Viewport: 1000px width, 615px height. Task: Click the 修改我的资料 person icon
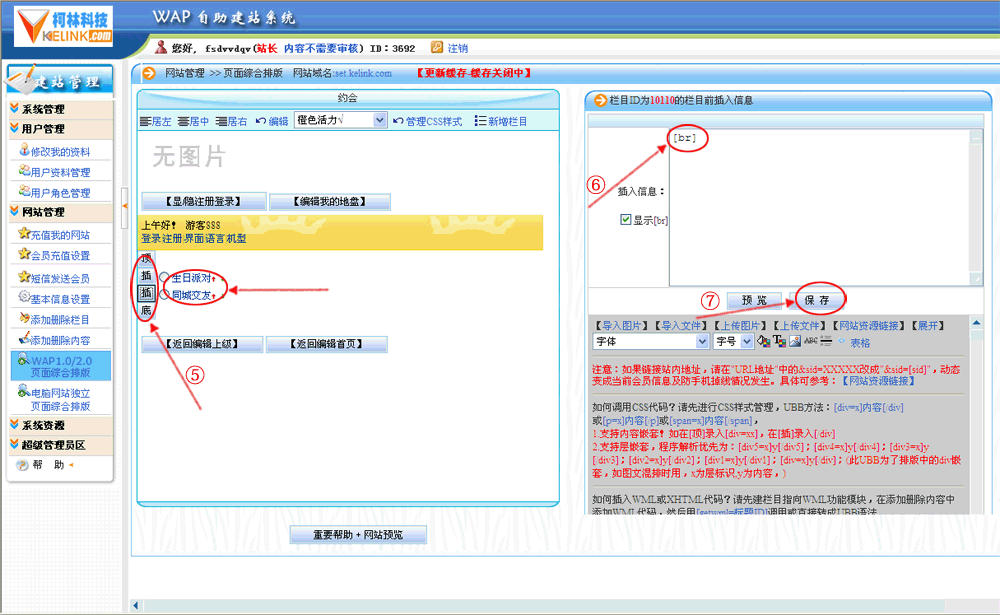tap(24, 150)
